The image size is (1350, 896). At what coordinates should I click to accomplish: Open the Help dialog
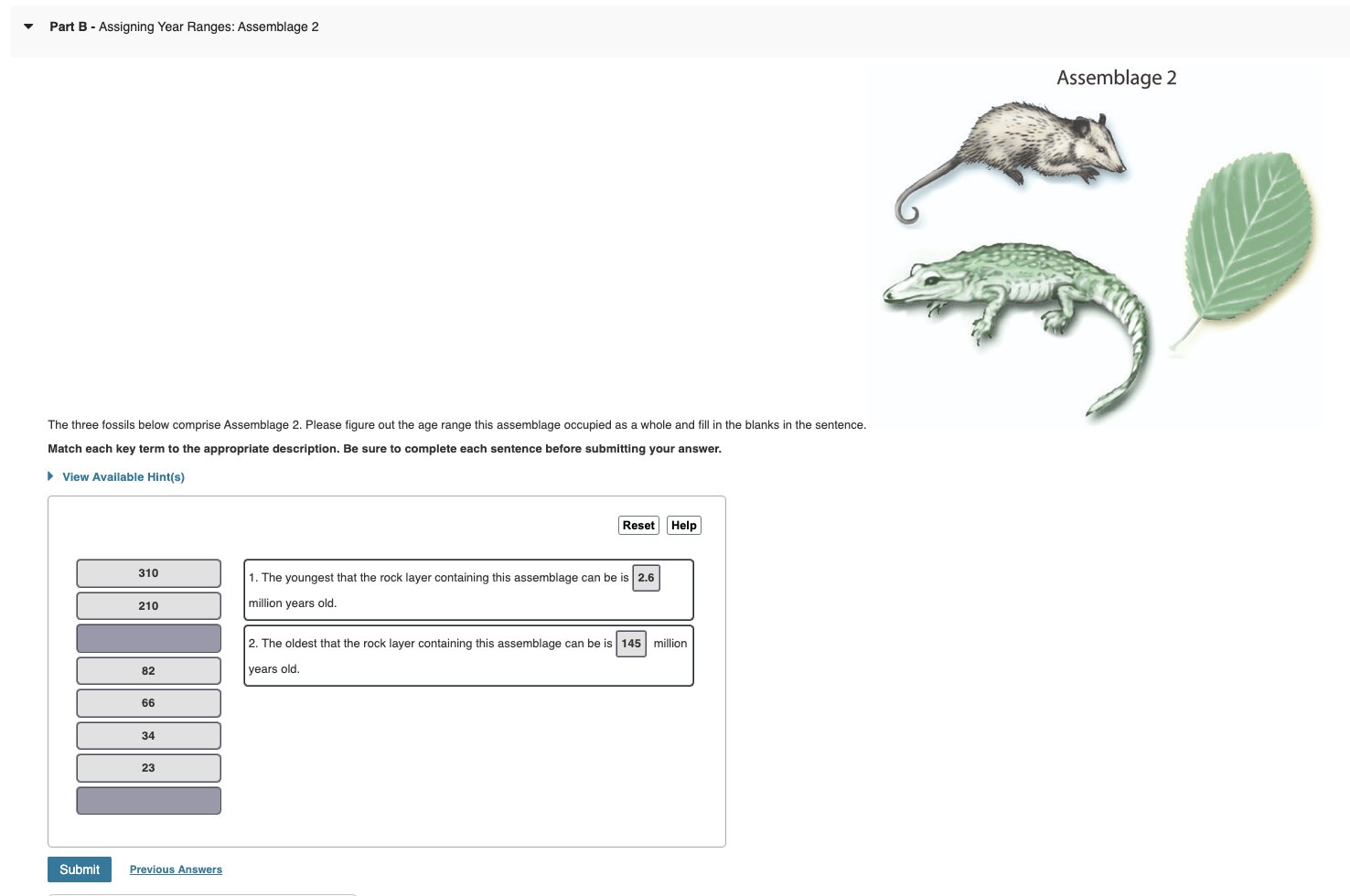[x=683, y=525]
